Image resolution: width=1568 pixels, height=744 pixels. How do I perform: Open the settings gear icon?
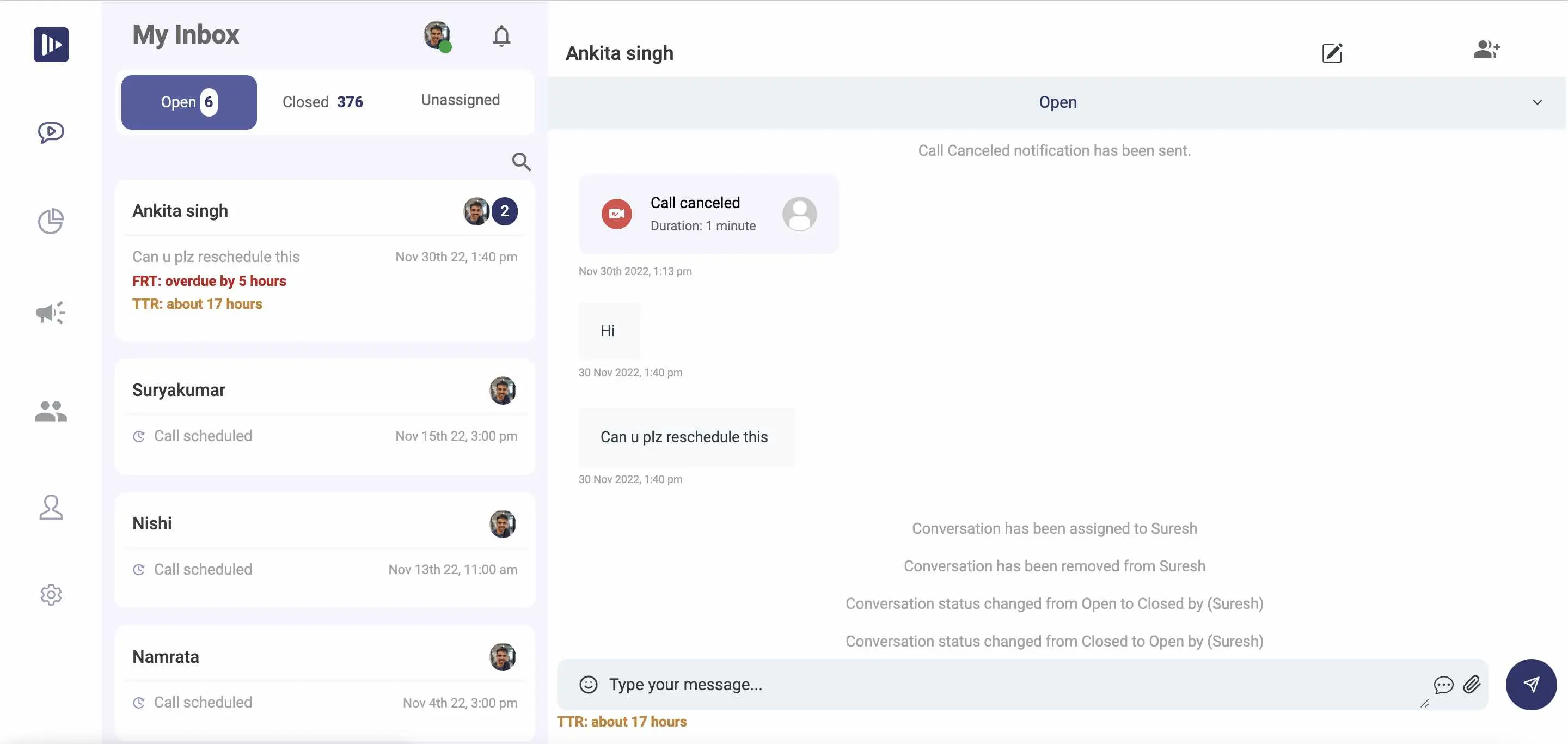pos(51,595)
